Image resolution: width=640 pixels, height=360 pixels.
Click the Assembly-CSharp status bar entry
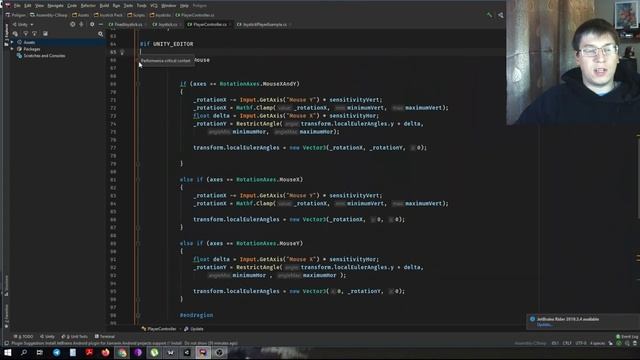coord(530,343)
